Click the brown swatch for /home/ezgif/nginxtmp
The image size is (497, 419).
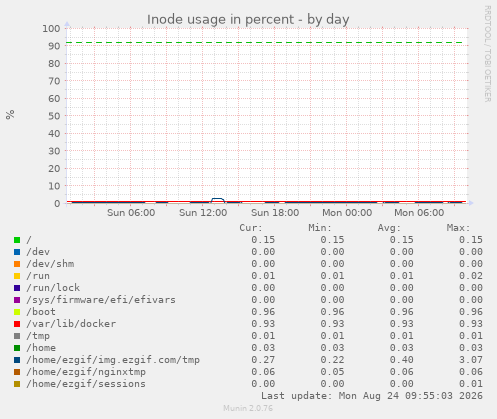pyautogui.click(x=17, y=372)
